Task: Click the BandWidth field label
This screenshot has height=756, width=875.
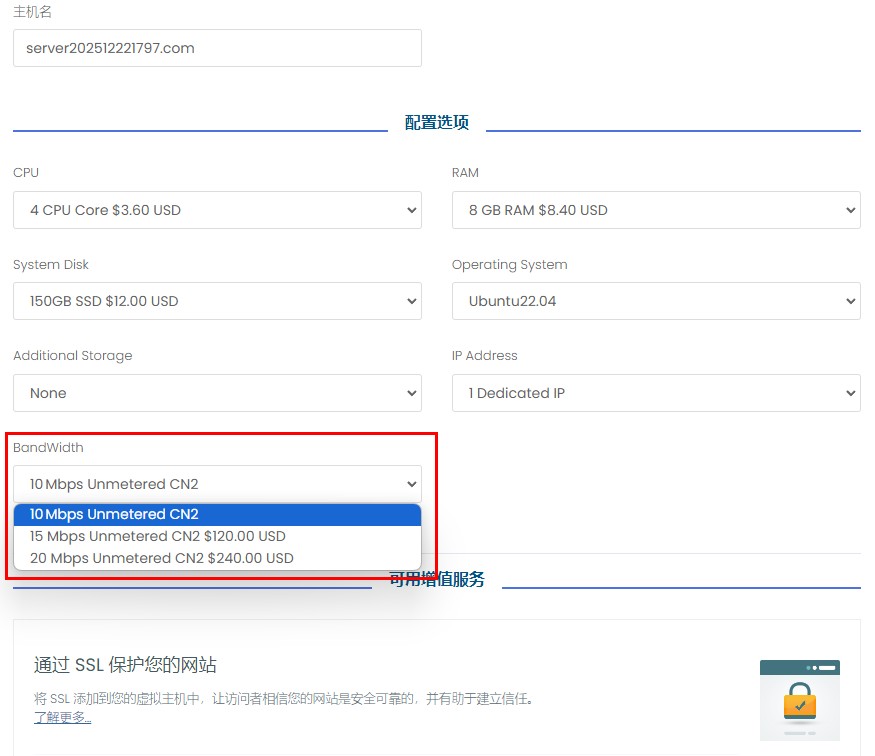Action: pos(48,447)
